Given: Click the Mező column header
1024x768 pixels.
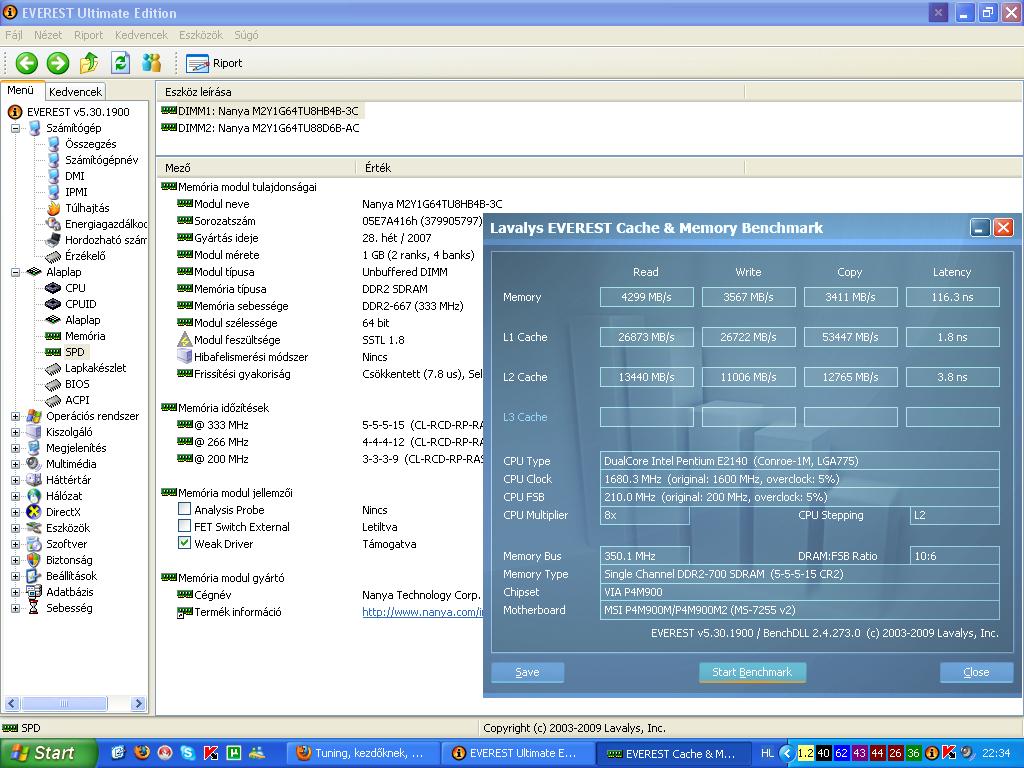Looking at the screenshot, I should 257,168.
